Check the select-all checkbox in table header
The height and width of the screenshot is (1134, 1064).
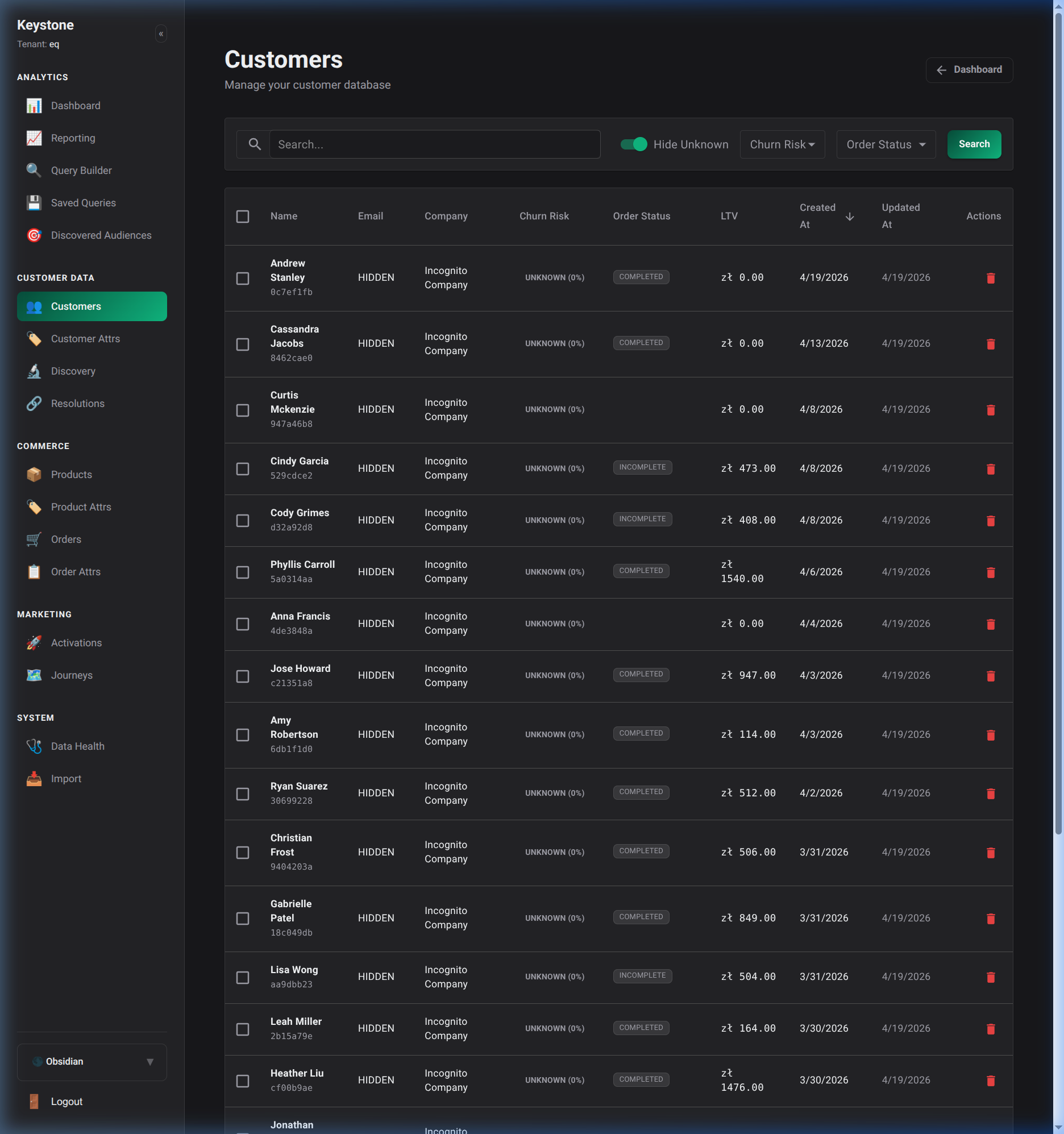243,216
